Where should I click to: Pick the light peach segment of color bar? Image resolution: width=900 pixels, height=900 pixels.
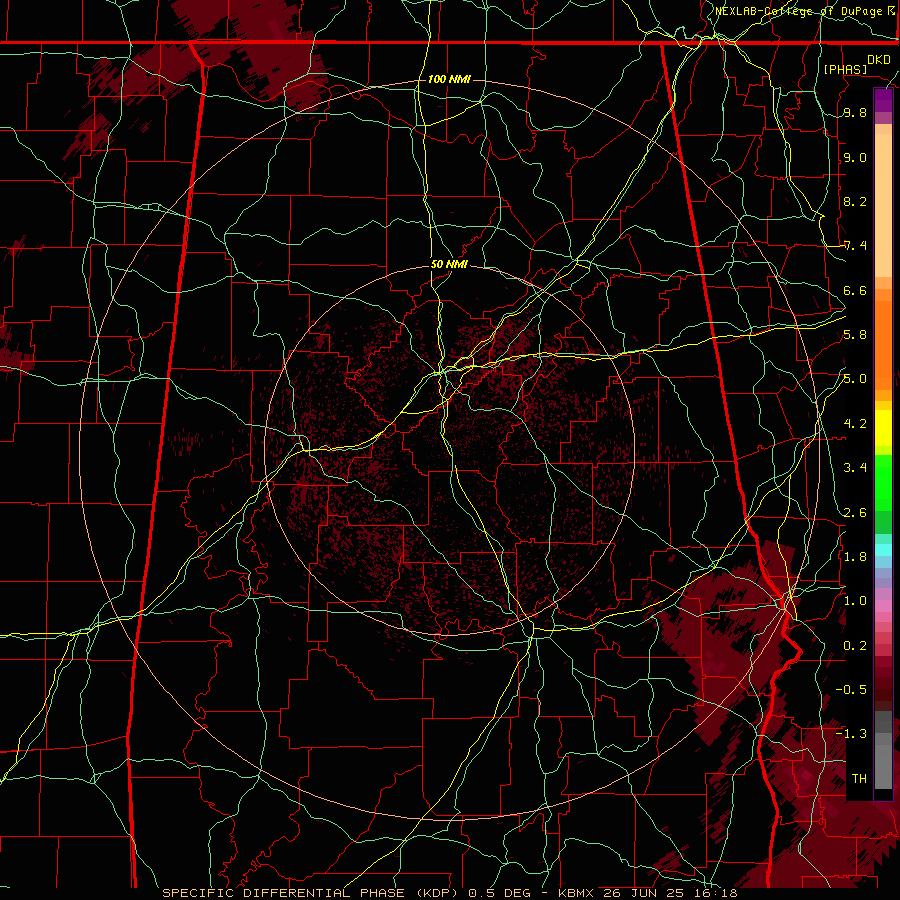[x=883, y=207]
